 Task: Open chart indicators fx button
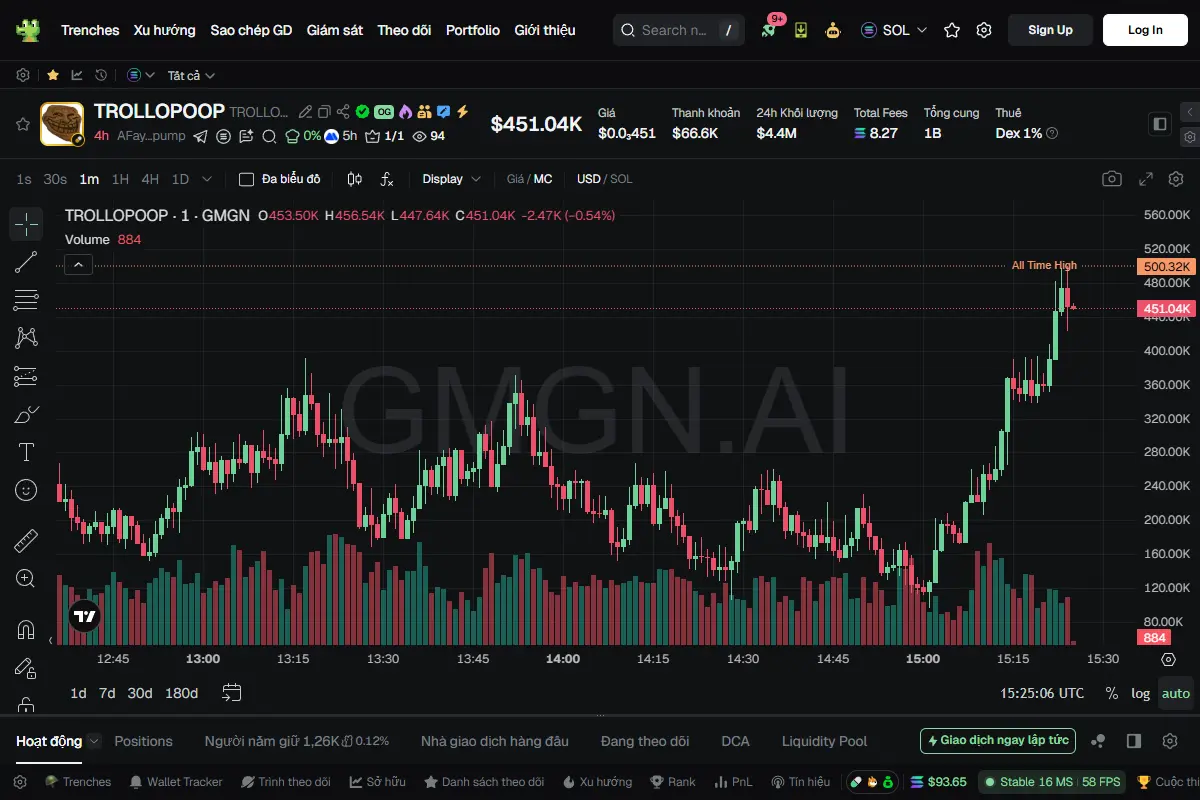click(x=387, y=179)
